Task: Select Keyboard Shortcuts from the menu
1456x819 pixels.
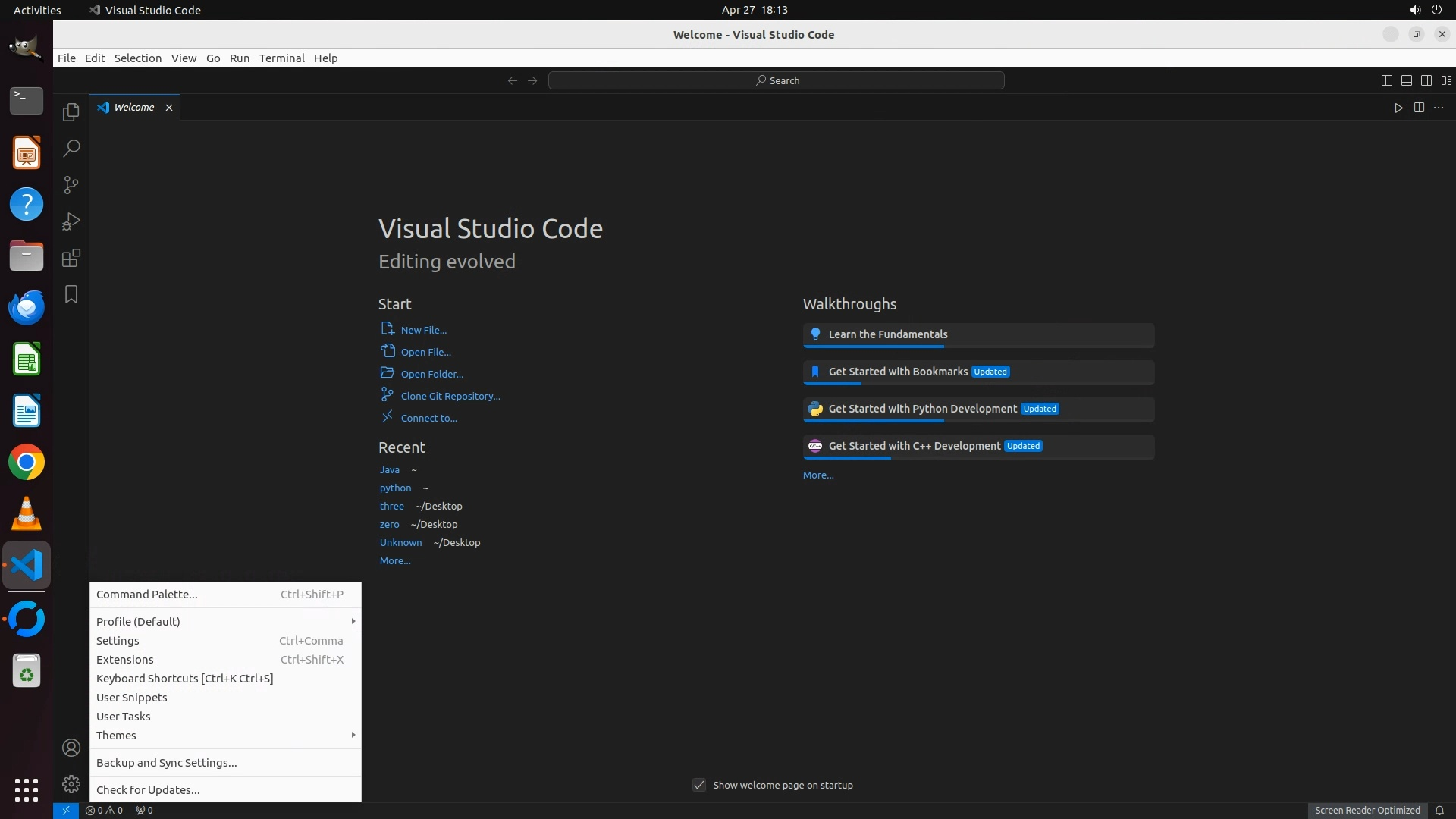Action: [x=184, y=678]
